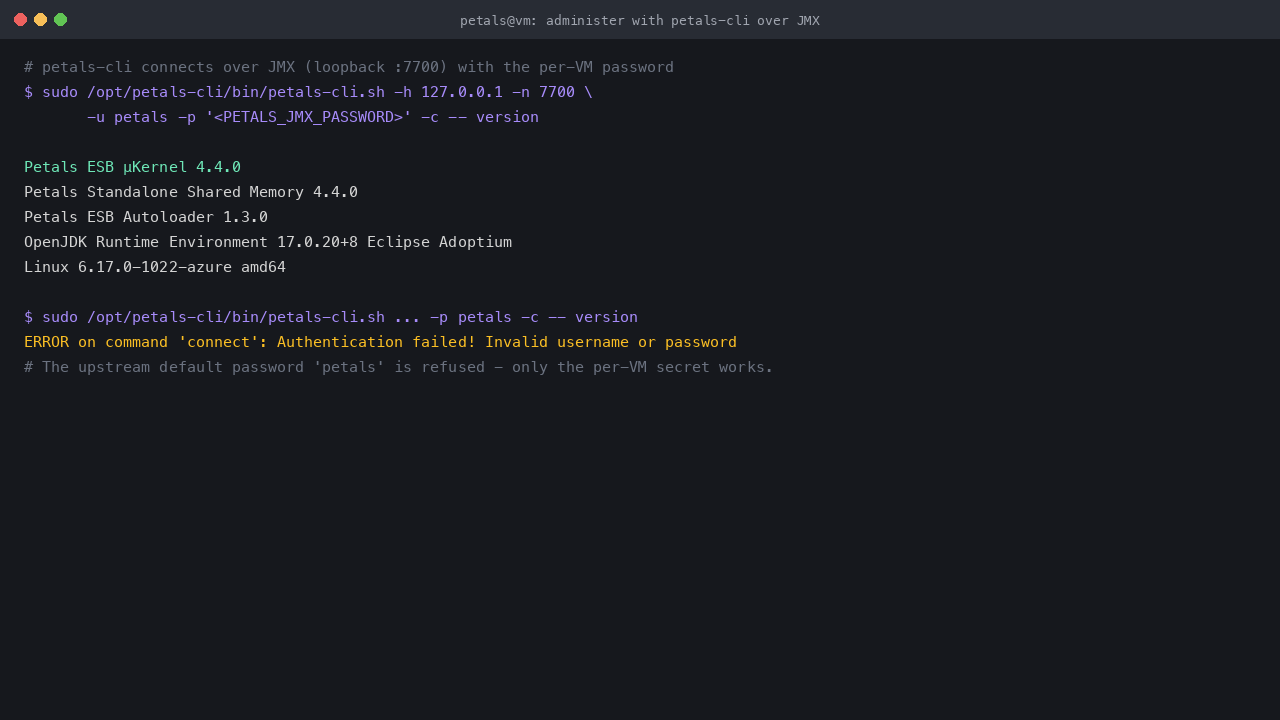Click the comment about upstream default password refused
This screenshot has width=1280, height=720.
pyautogui.click(x=399, y=367)
